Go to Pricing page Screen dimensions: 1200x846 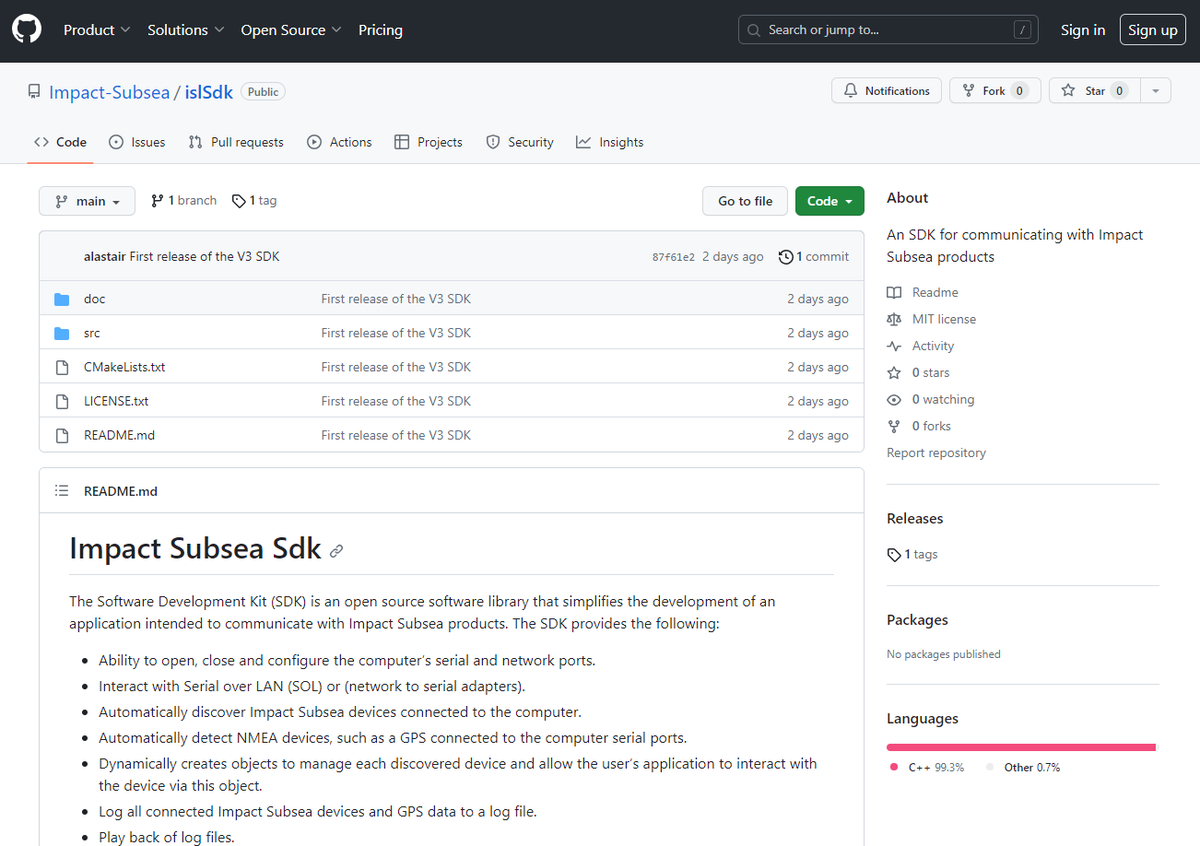tap(380, 30)
